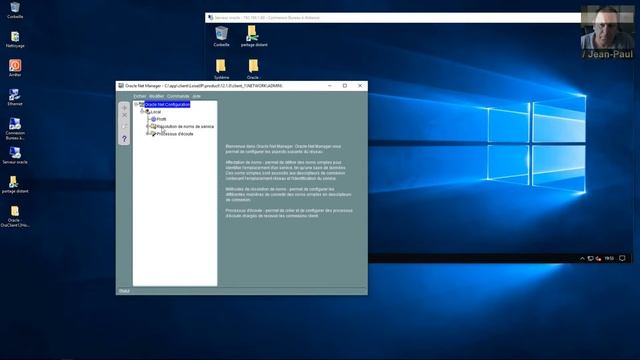Expand the Résolution de noms de service node
Image resolution: width=640 pixels, height=360 pixels.
click(x=148, y=126)
